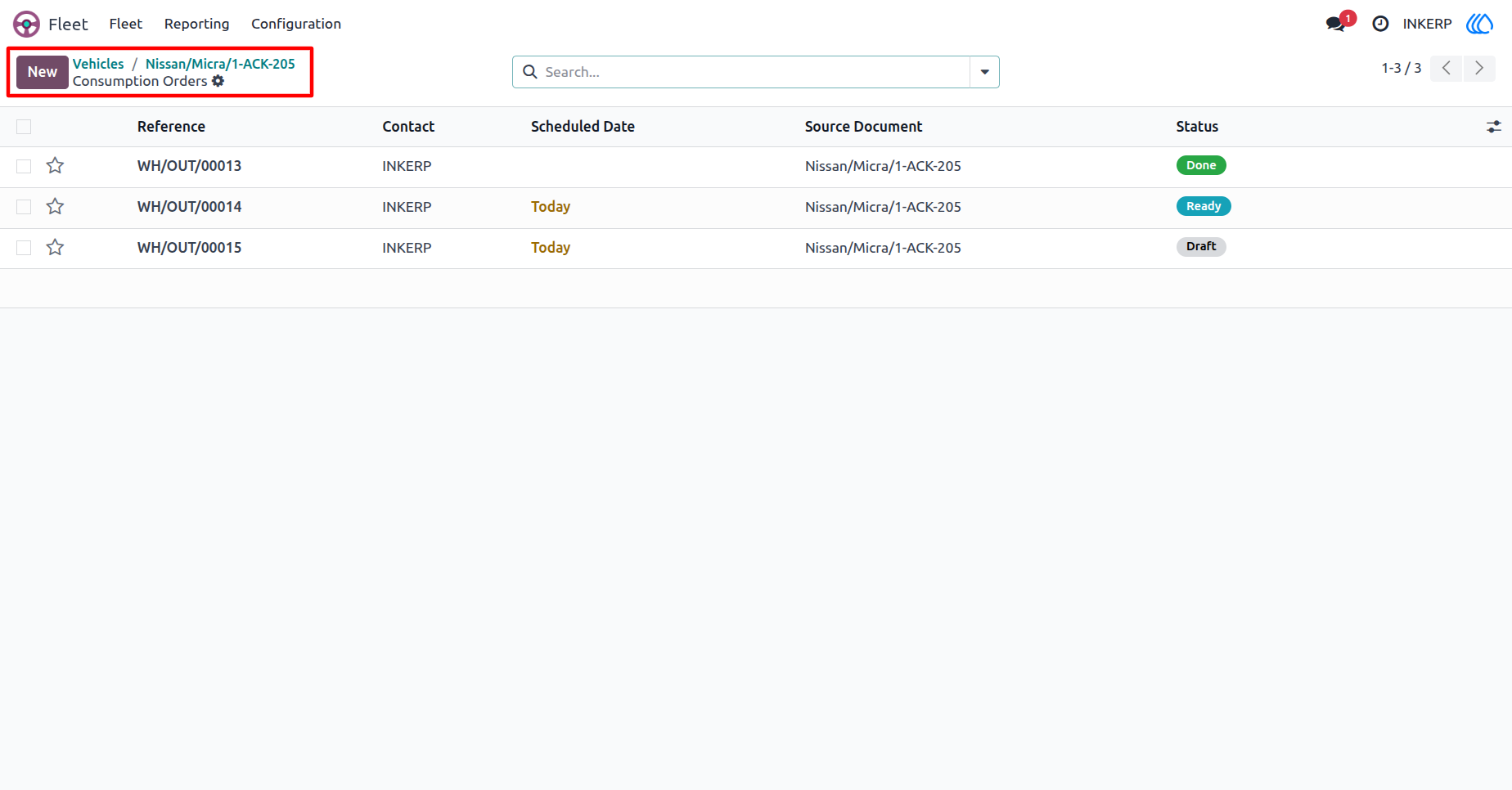
Task: Click INKERP contact in WH/OUT/00013 row
Action: (x=407, y=166)
